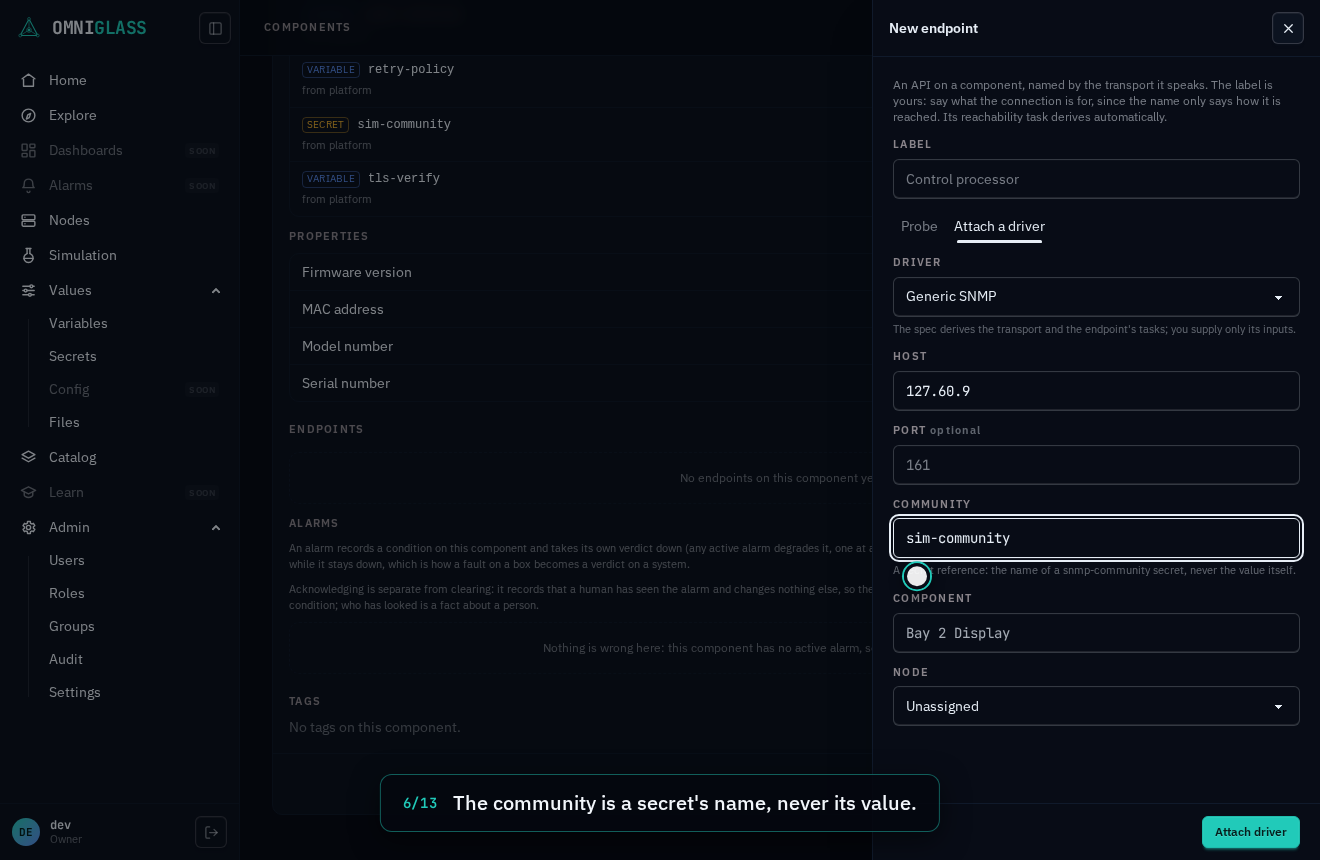Collapse the Values section chevron

pos(216,290)
